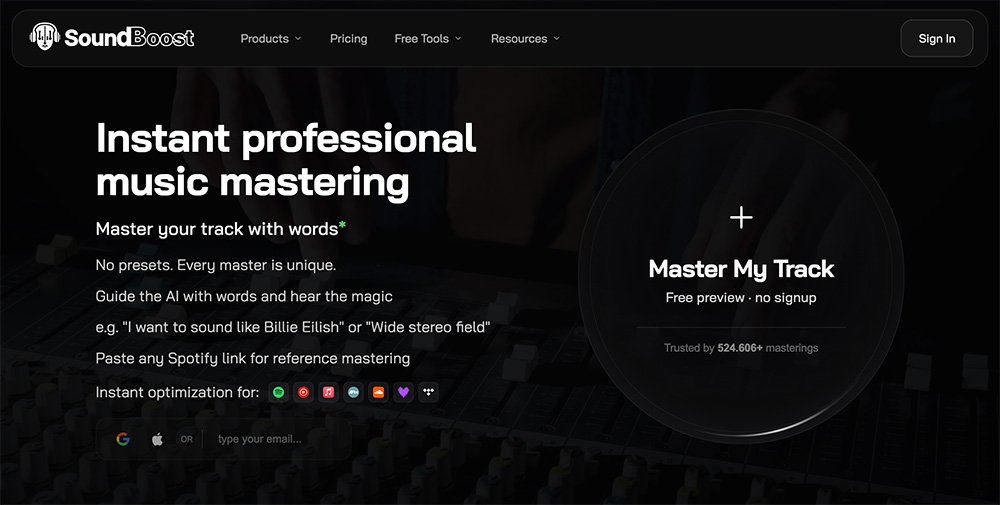Viewport: 1000px width, 505px height.
Task: Click the Sign In button
Action: pos(937,38)
